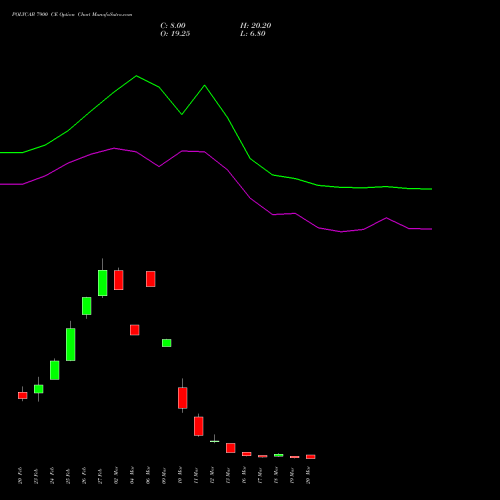Select the red candlestick for 20 Feb

(23, 395)
